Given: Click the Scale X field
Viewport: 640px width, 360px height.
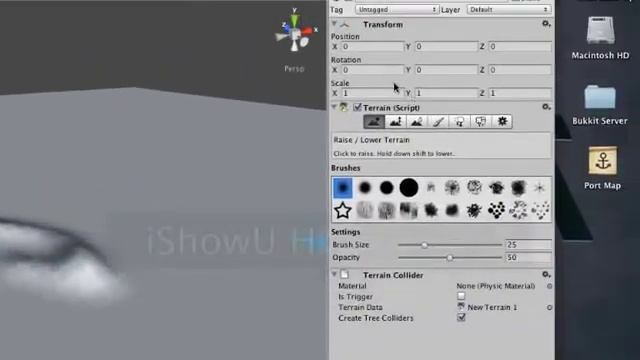Looking at the screenshot, I should 372,93.
